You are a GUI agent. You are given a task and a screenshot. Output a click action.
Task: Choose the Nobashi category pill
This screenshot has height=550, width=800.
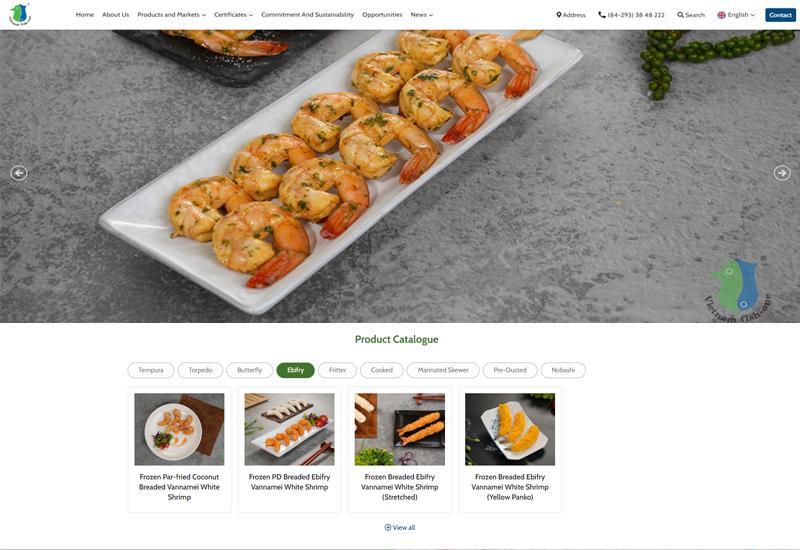click(x=563, y=370)
